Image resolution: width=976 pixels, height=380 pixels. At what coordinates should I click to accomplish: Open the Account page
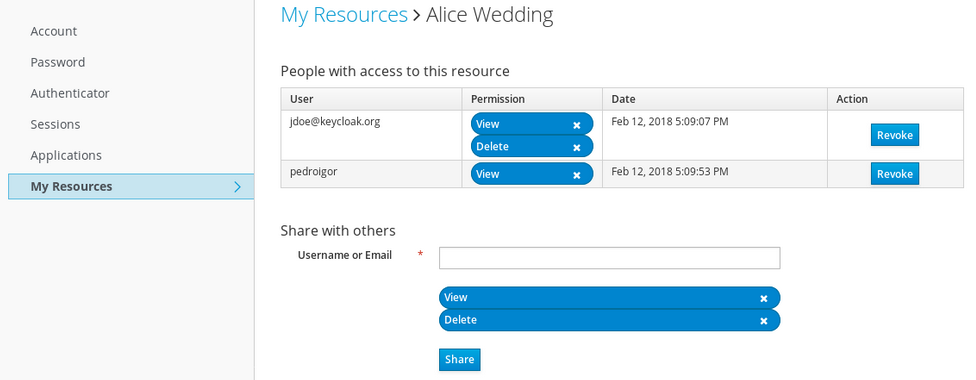tap(54, 31)
